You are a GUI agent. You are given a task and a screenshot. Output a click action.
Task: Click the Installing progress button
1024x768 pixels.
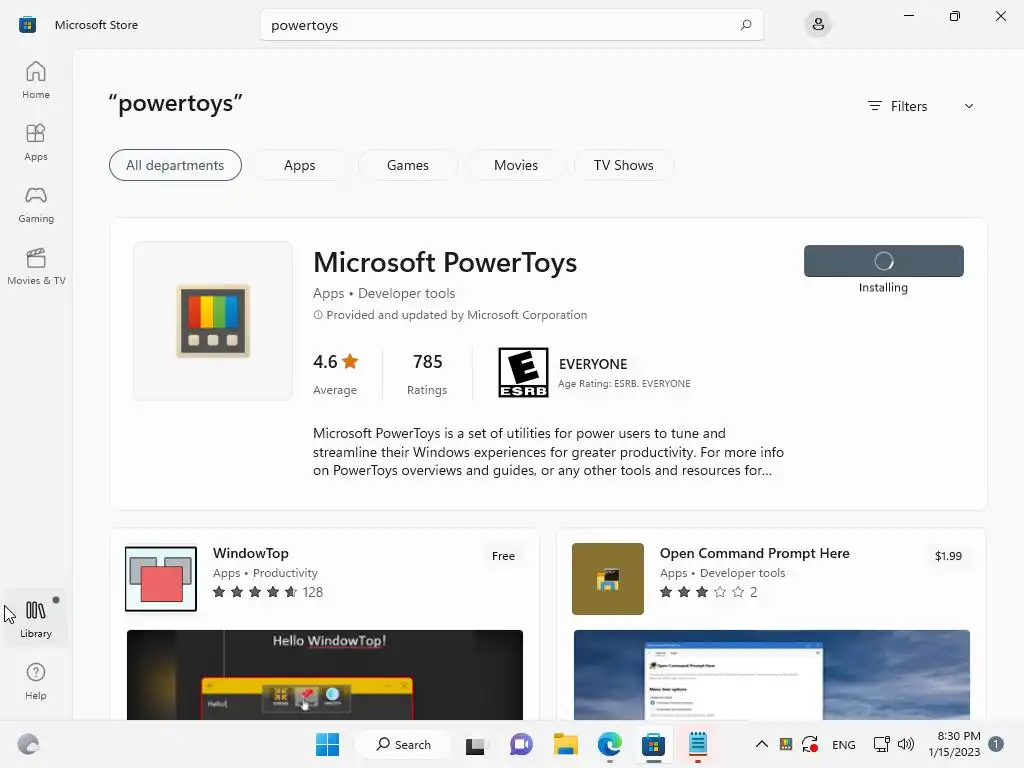tap(884, 261)
